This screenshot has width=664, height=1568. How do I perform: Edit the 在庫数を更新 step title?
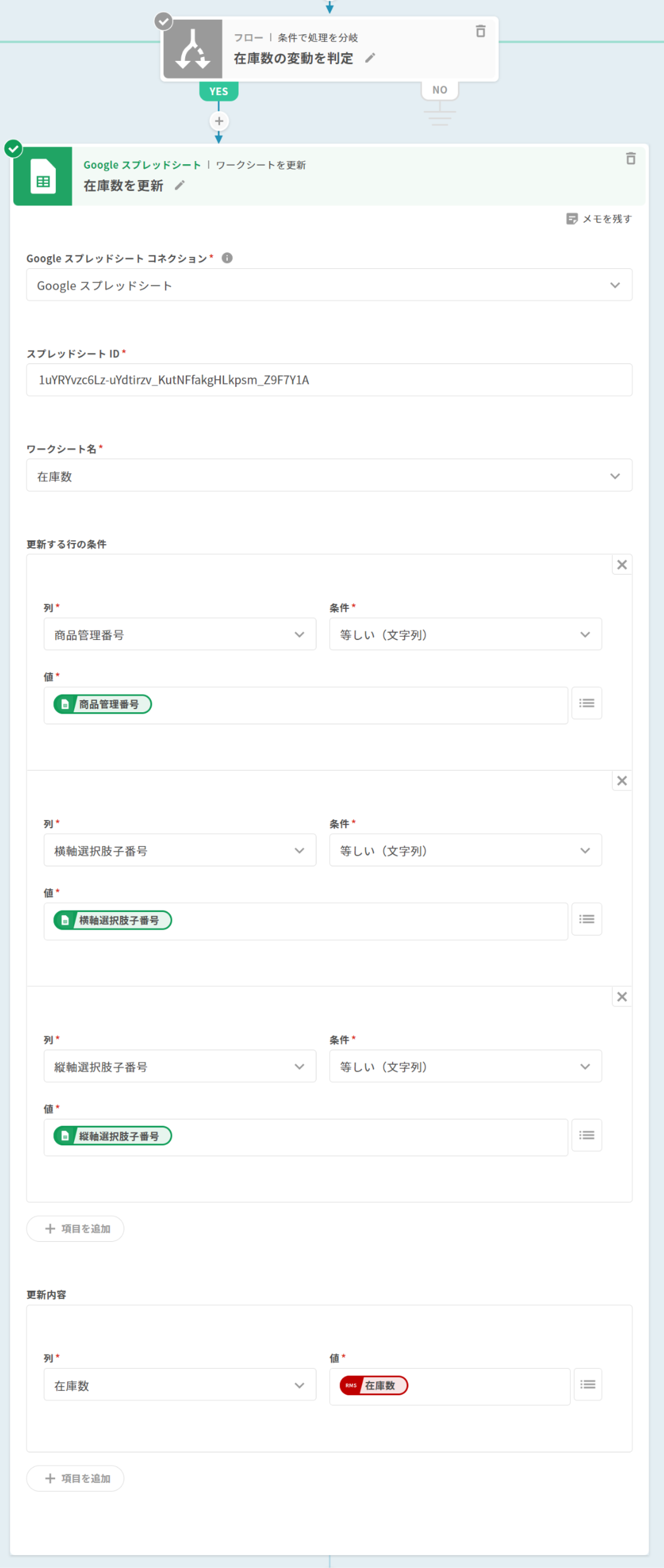(x=179, y=185)
